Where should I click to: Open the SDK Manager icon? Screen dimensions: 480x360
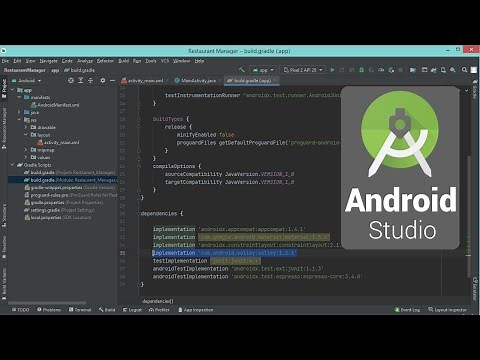click(x=453, y=70)
